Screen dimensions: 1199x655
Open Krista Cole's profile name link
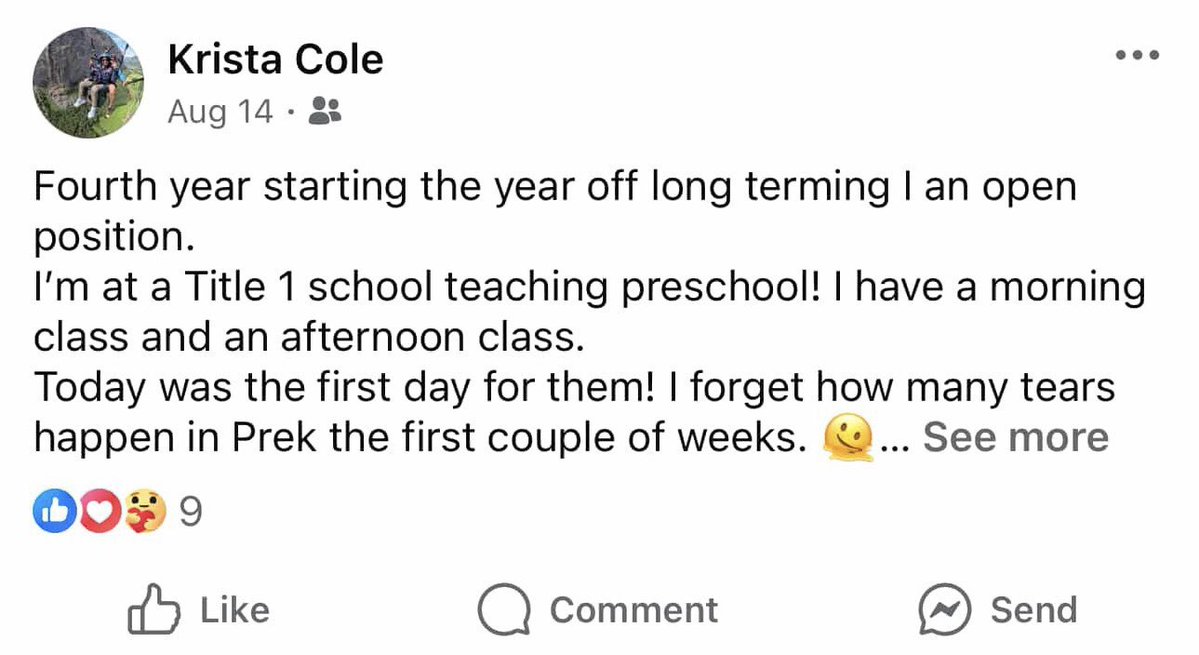[x=275, y=61]
